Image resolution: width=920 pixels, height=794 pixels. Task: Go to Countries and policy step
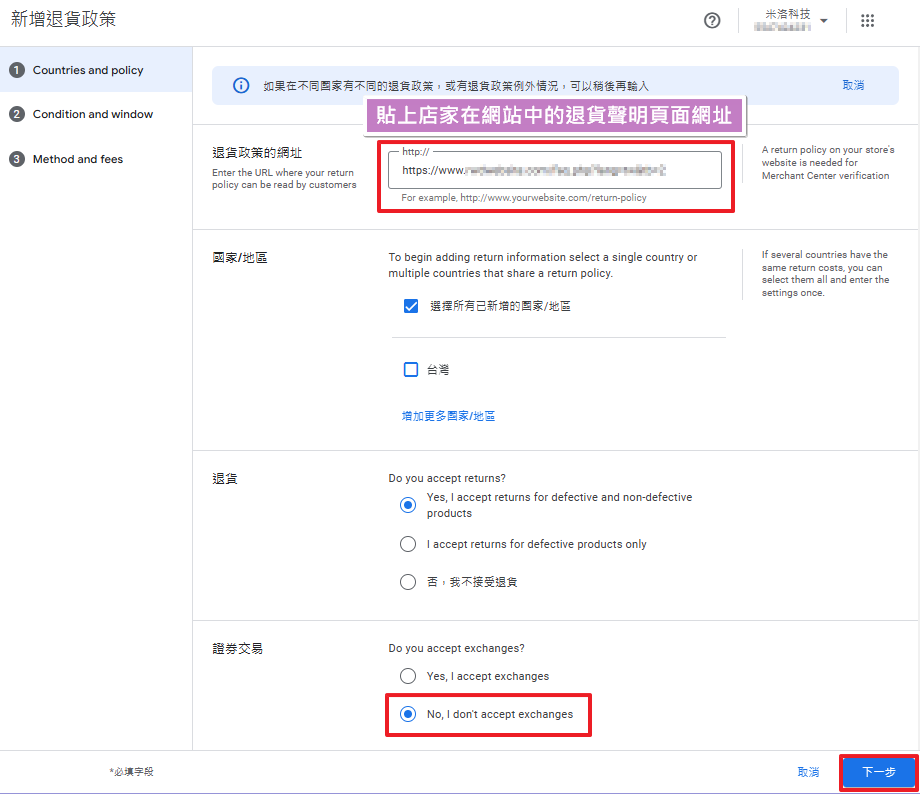pos(88,70)
